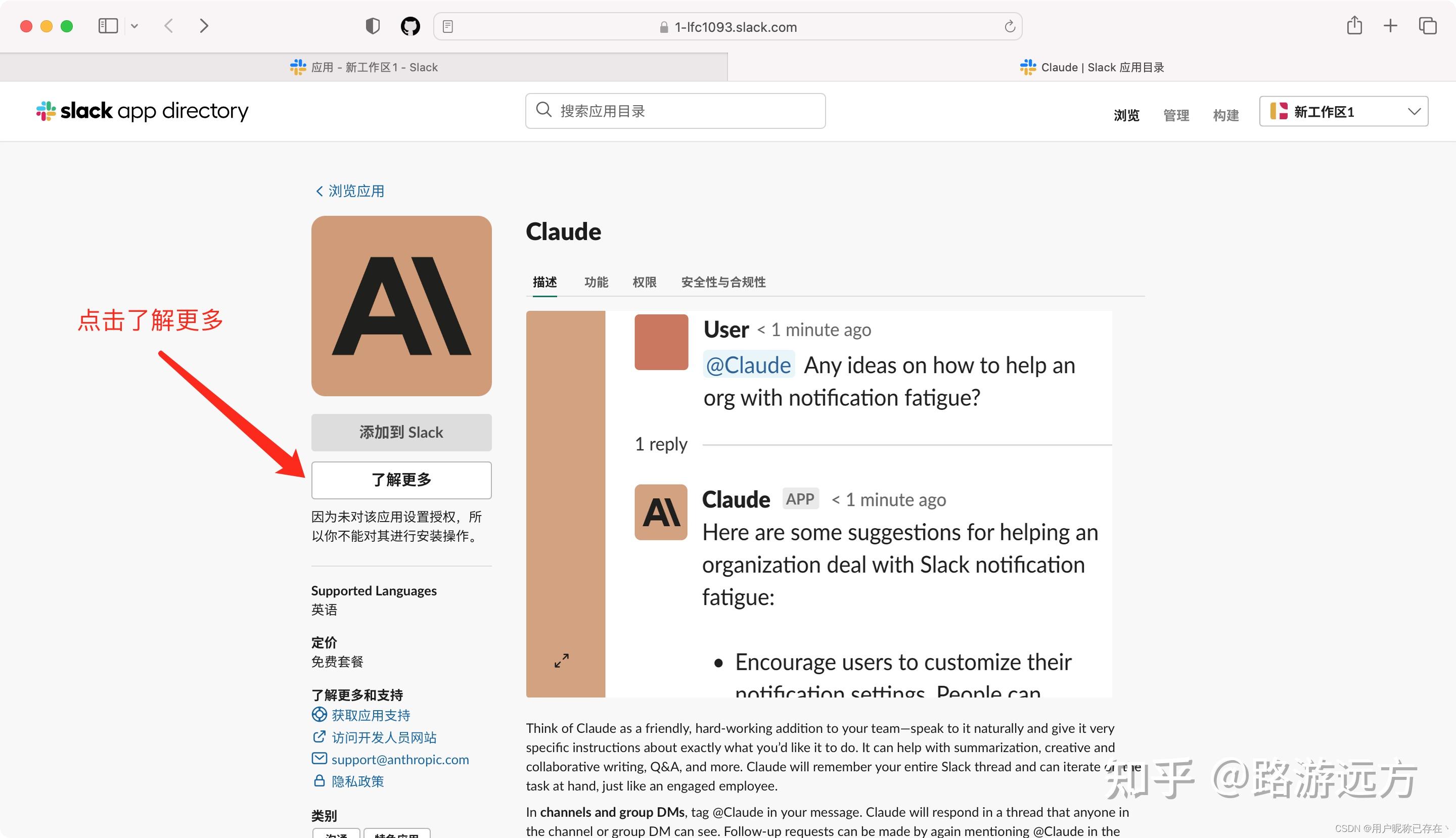
Task: Click the Safari share icon
Action: click(1354, 26)
